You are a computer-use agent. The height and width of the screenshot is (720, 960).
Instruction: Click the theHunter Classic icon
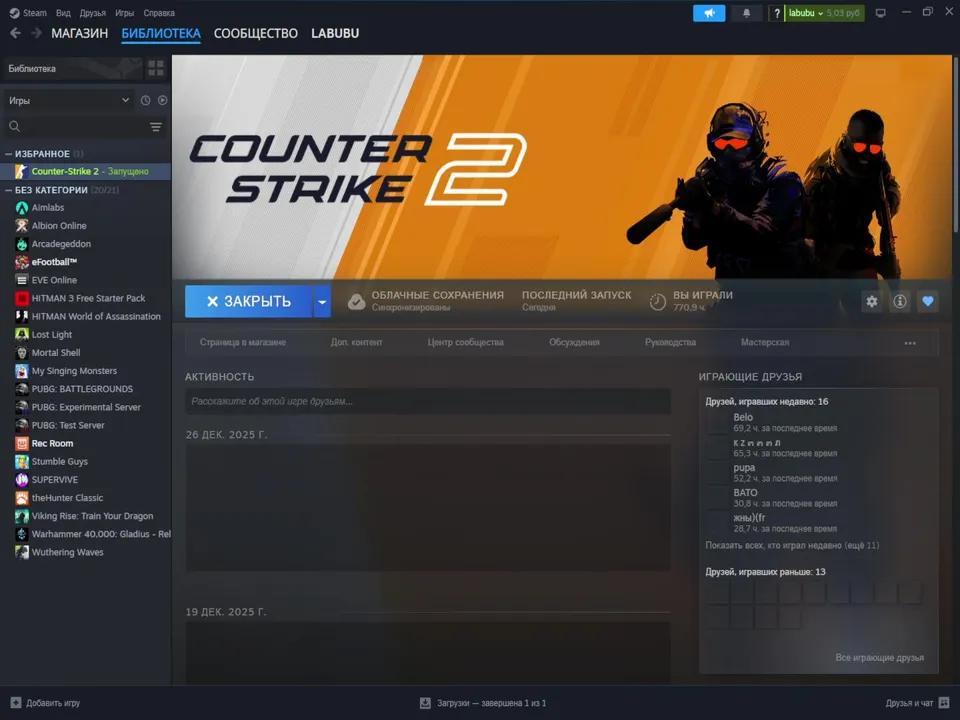pos(21,498)
